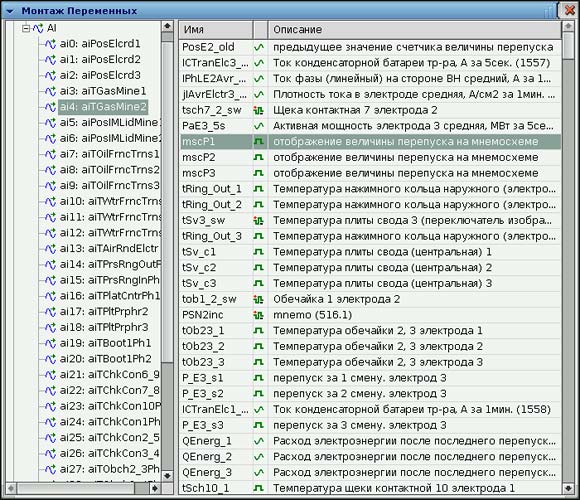
Task: Collapse the Монтаж Переменных panel arrow
Action: (x=10, y=11)
